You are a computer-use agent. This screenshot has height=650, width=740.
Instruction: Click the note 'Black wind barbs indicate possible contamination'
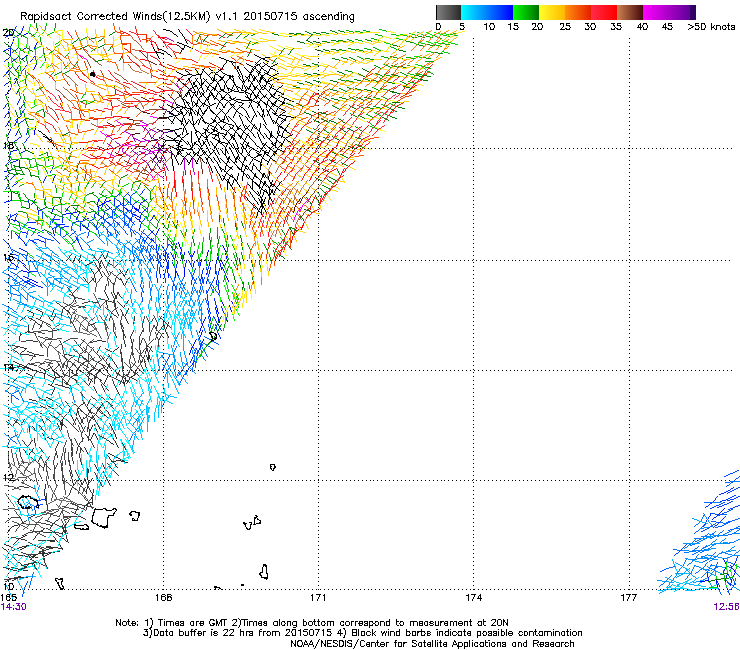pyautogui.click(x=467, y=633)
